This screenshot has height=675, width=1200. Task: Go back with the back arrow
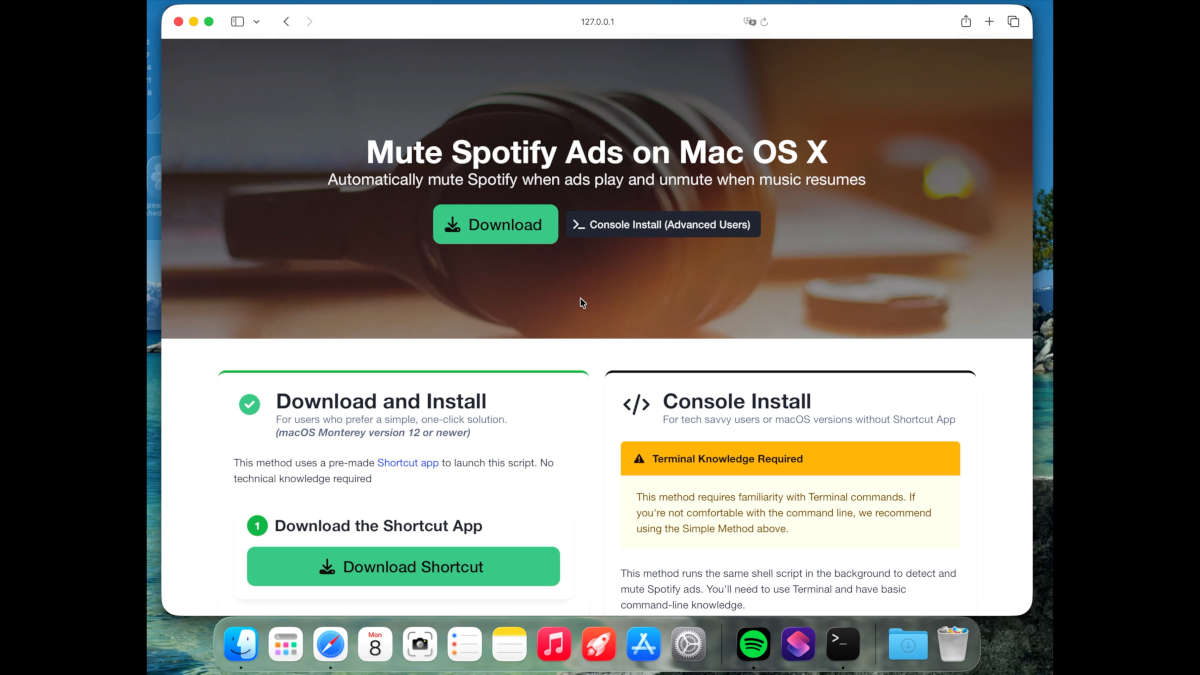286,21
